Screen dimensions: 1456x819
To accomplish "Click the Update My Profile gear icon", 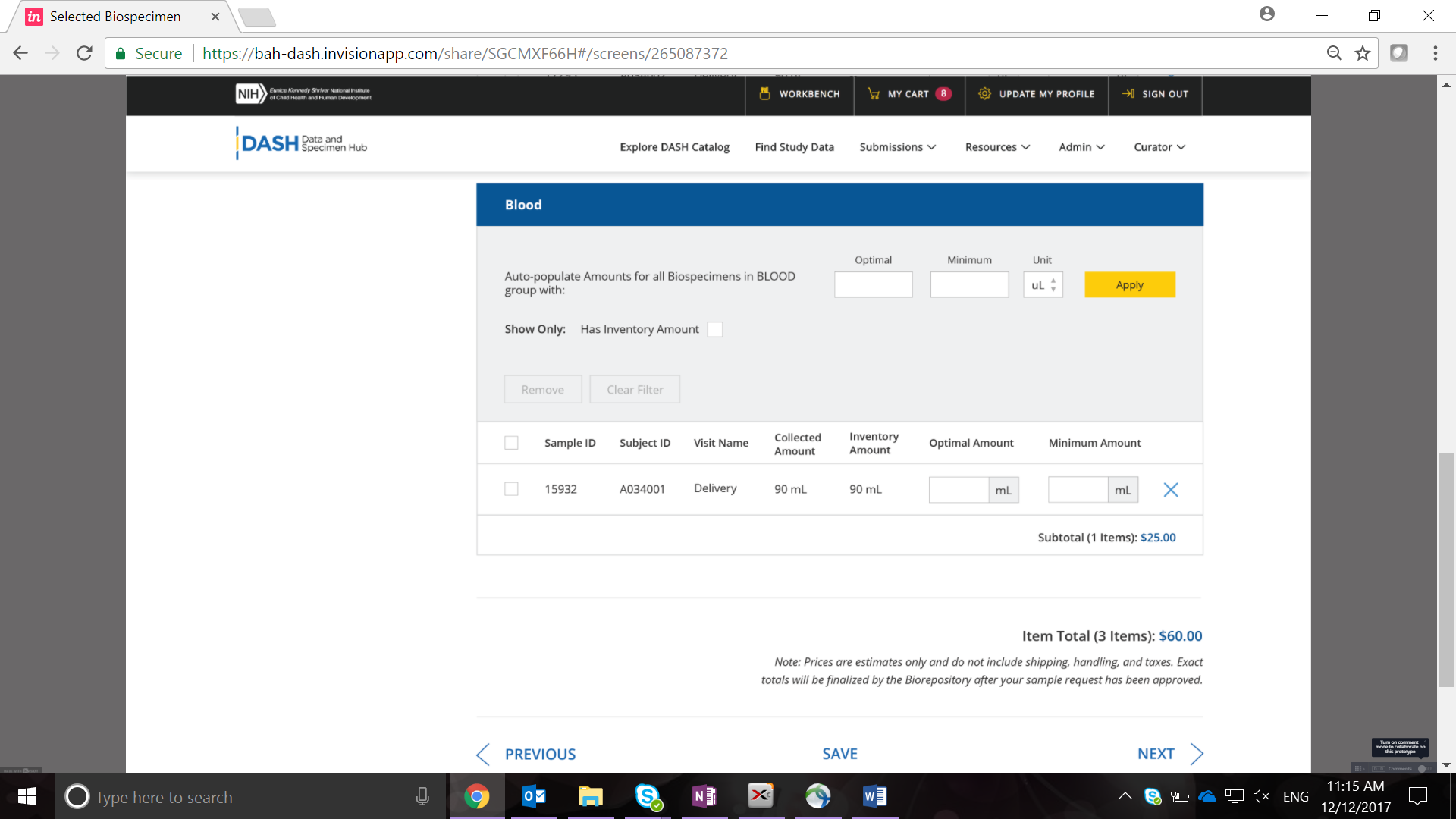I will pos(984,93).
